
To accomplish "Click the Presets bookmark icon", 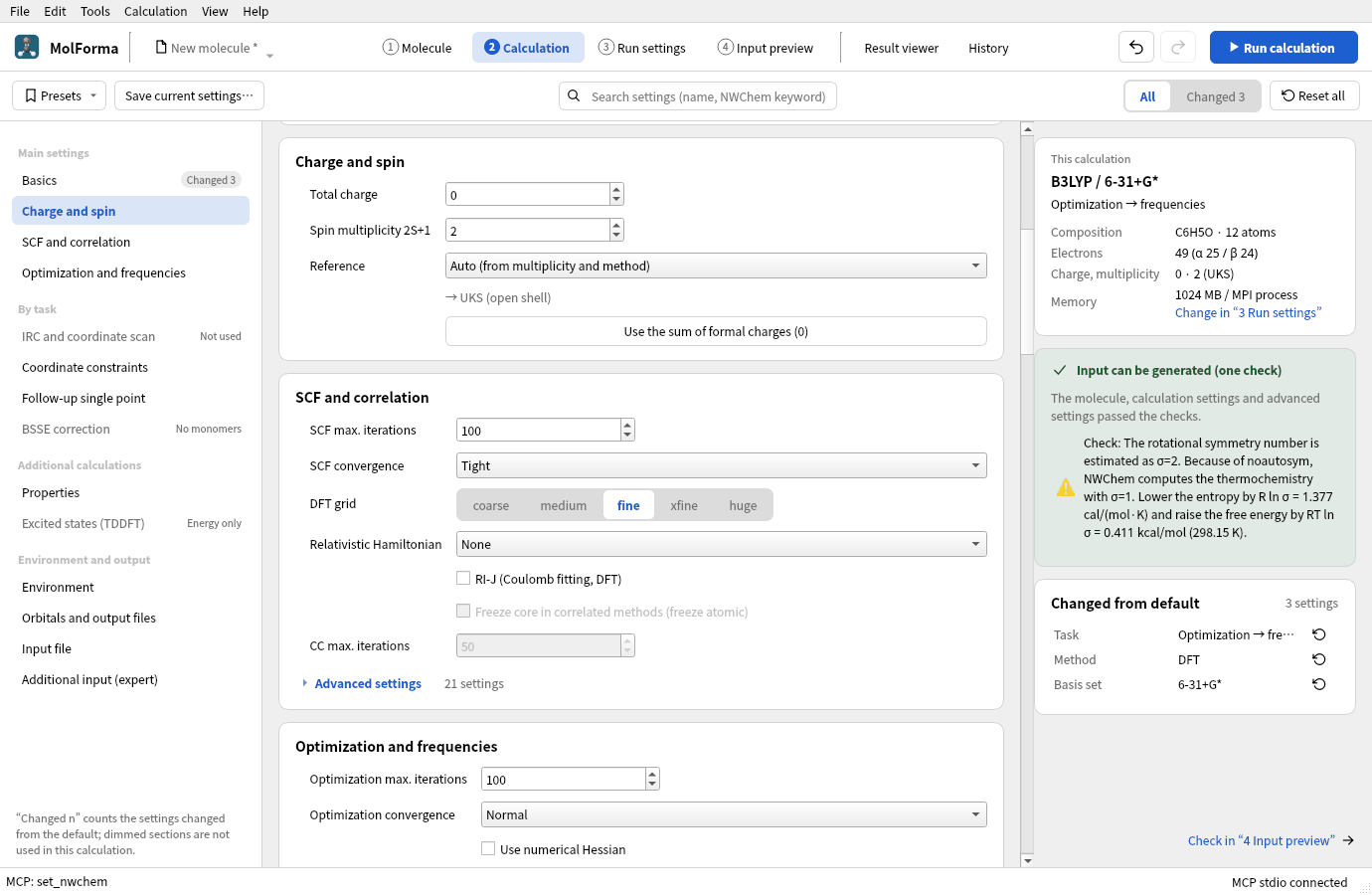I will pyautogui.click(x=31, y=95).
